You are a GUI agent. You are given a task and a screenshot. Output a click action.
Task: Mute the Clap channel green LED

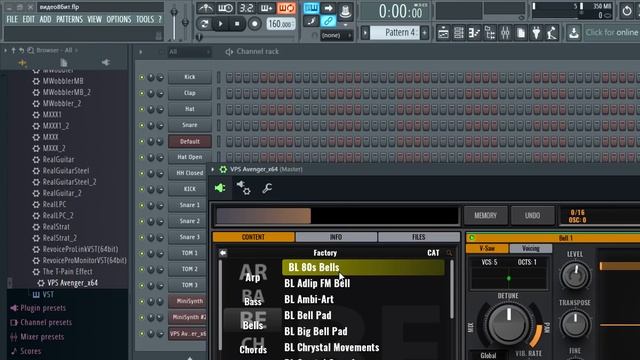tap(142, 93)
